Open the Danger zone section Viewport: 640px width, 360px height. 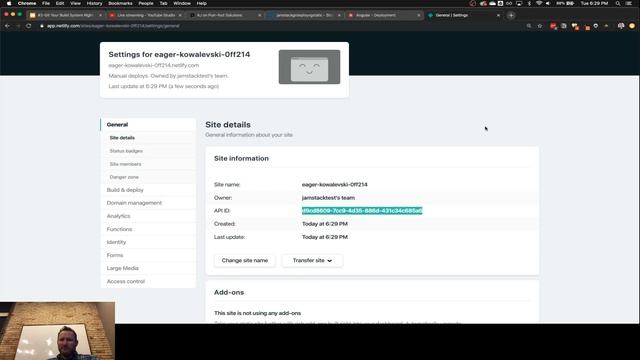(124, 177)
